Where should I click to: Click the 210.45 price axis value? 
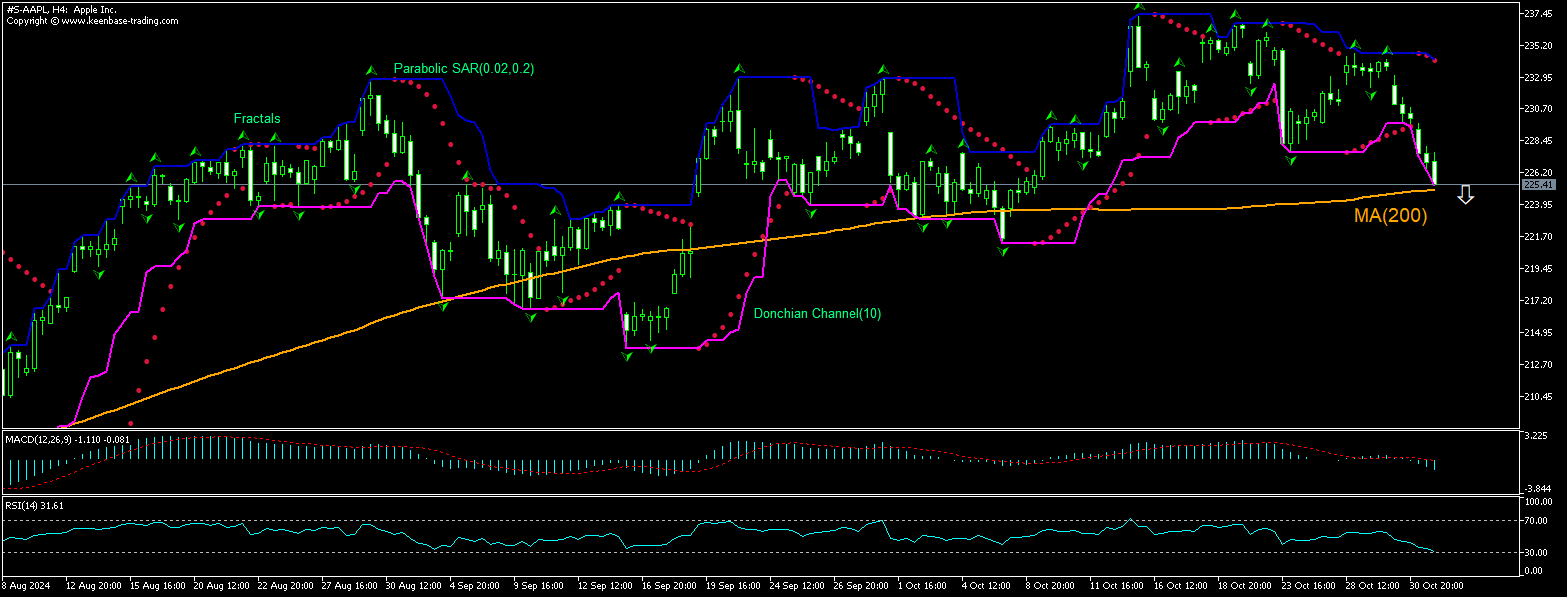[x=1538, y=397]
